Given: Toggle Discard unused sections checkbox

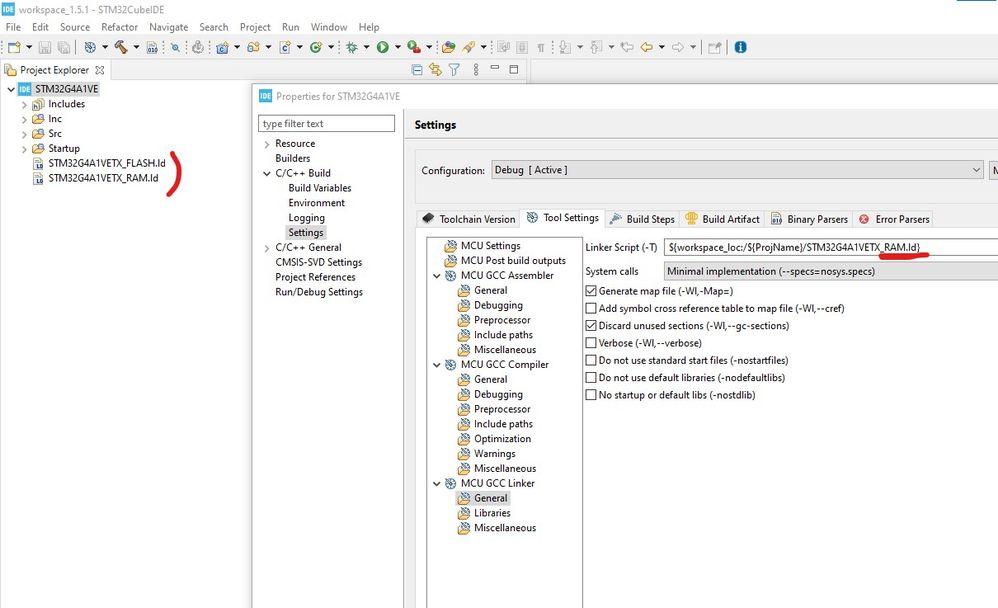Looking at the screenshot, I should point(591,325).
